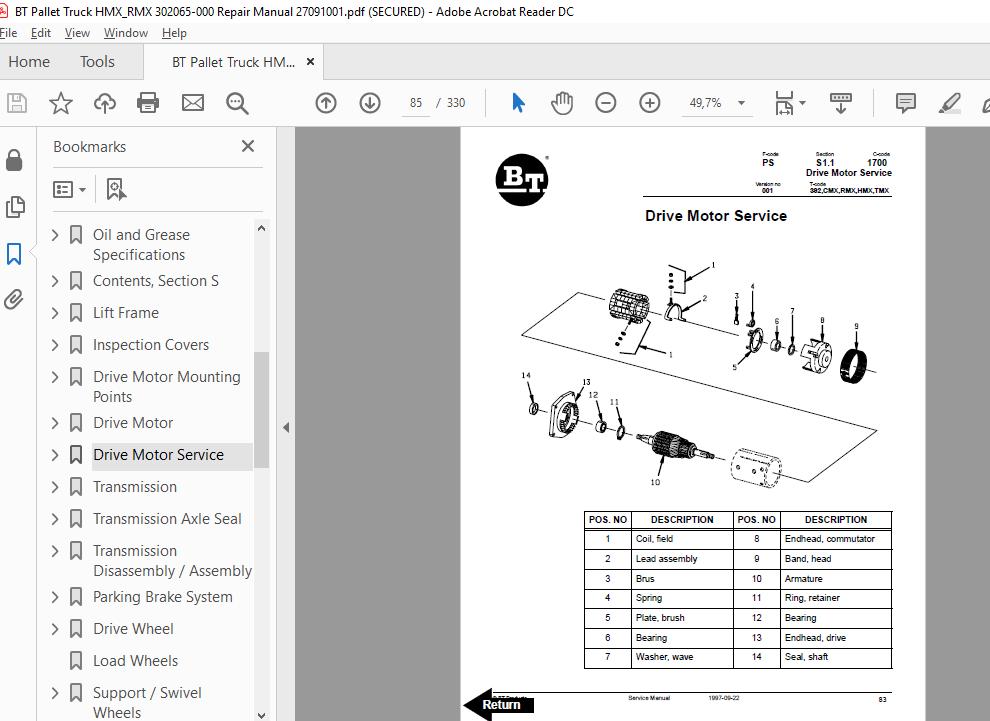Switch to the Home tab
The width and height of the screenshot is (990, 721).
[x=29, y=62]
